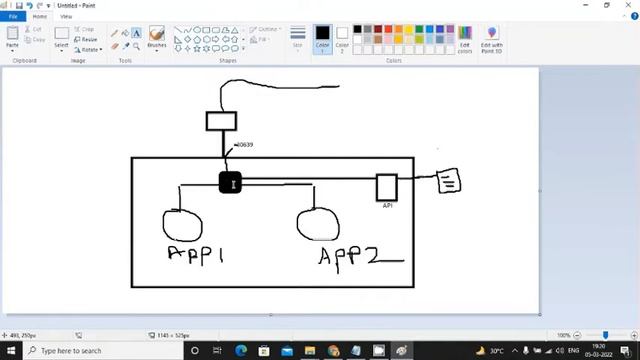640x360 pixels.
Task: Select Color 2 background box
Action: coord(342,39)
